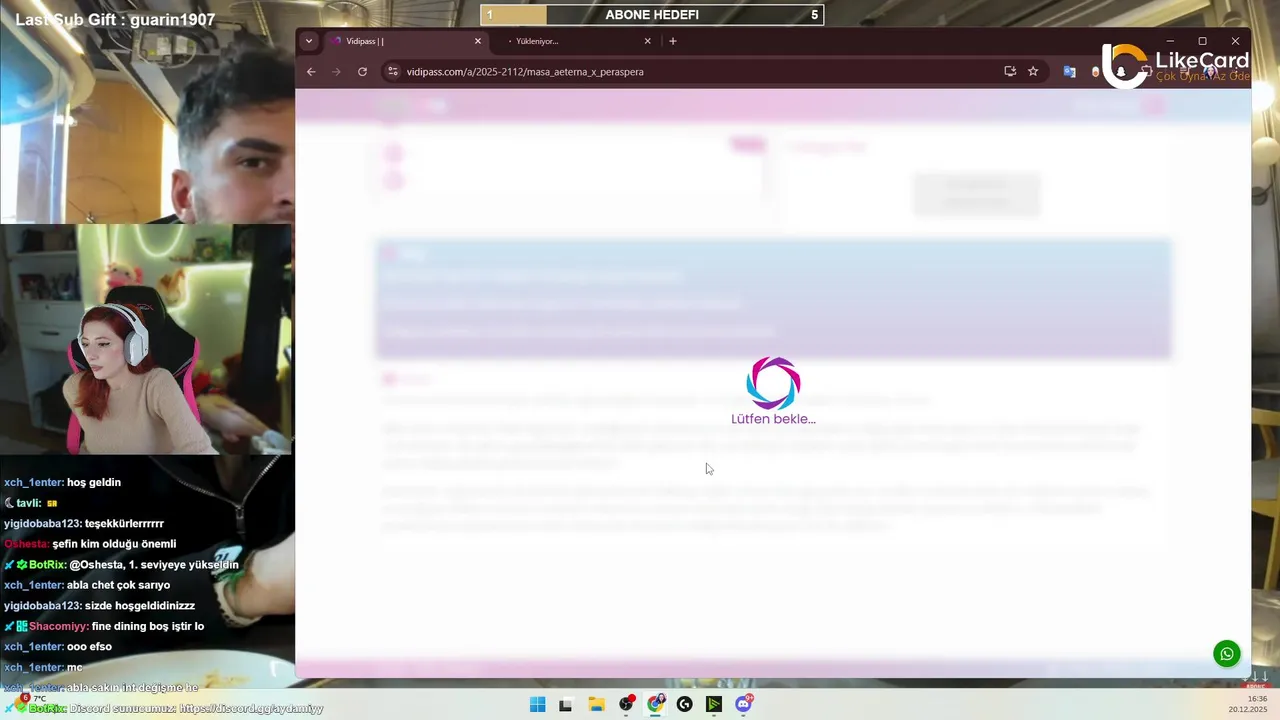
Task: Minimize the Chrome window
Action: pos(1169,41)
